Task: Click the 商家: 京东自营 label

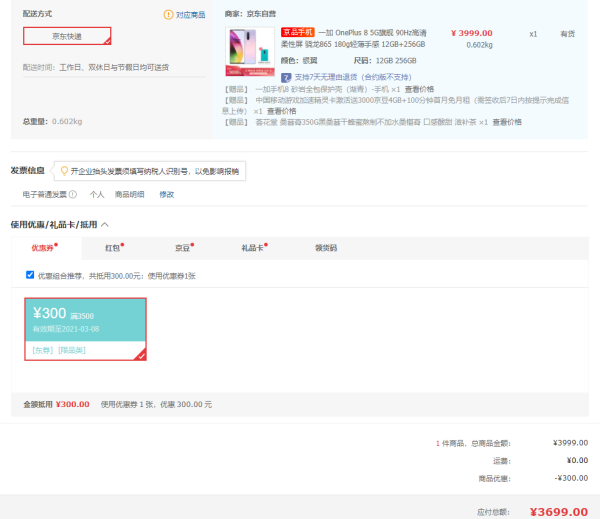Action: coord(250,14)
